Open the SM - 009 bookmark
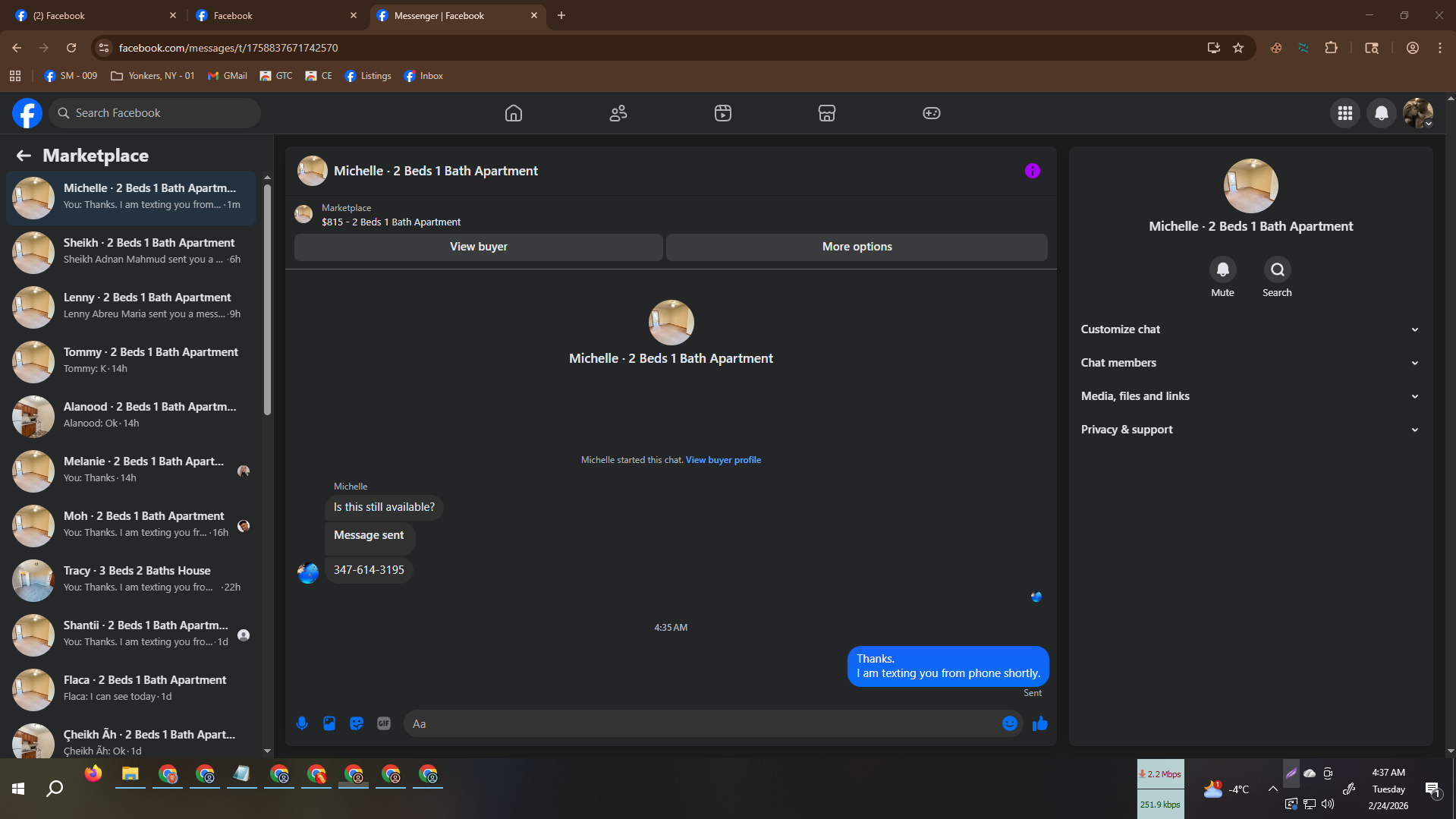 pos(71,76)
